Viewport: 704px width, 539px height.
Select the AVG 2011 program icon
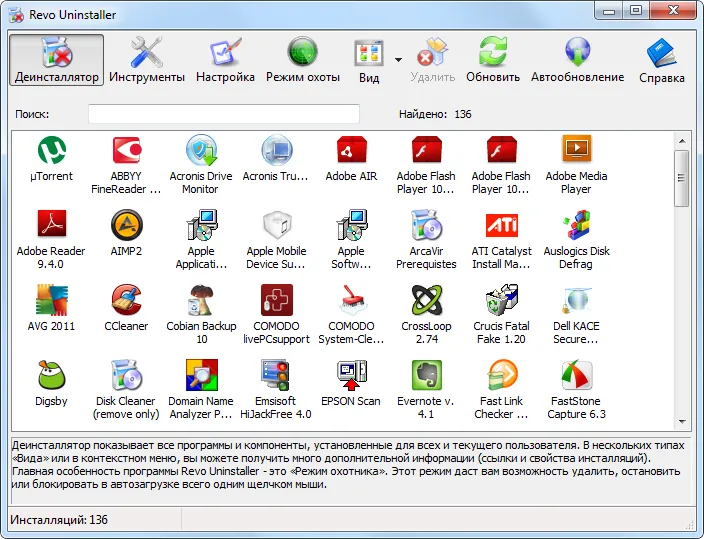point(52,300)
